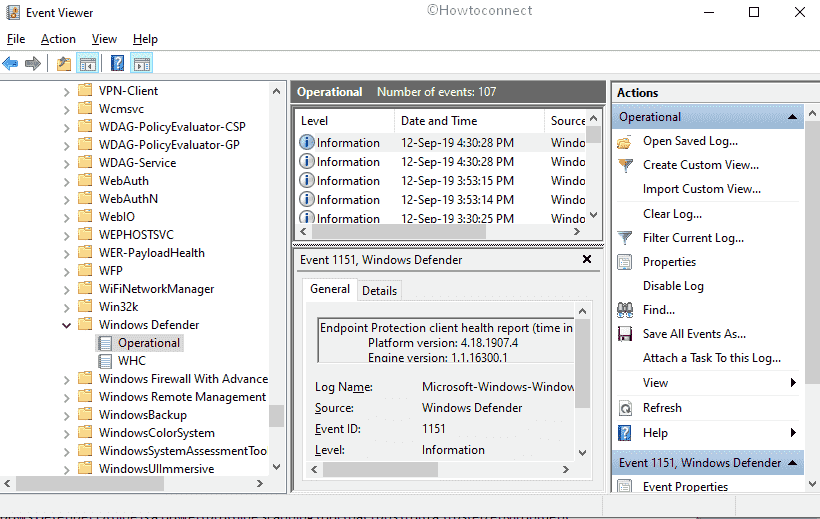Click Import Custom View... action
The width and height of the screenshot is (820, 519).
pos(702,189)
